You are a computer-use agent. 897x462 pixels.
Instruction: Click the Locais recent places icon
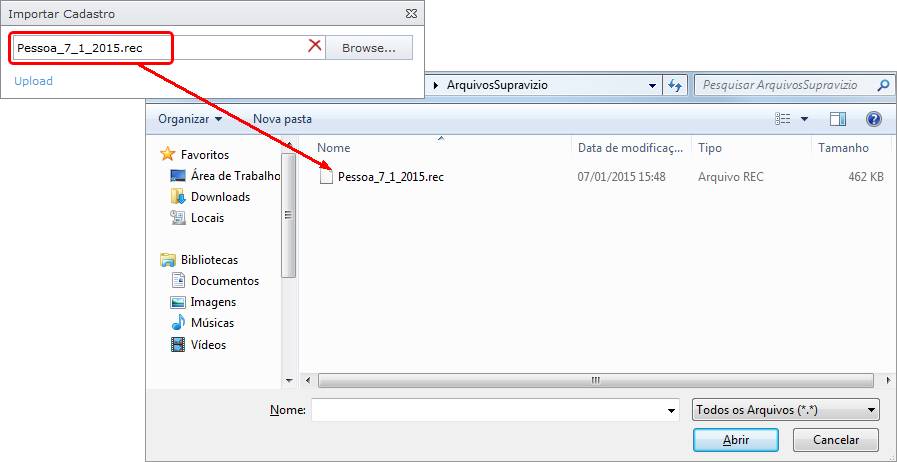[x=178, y=218]
